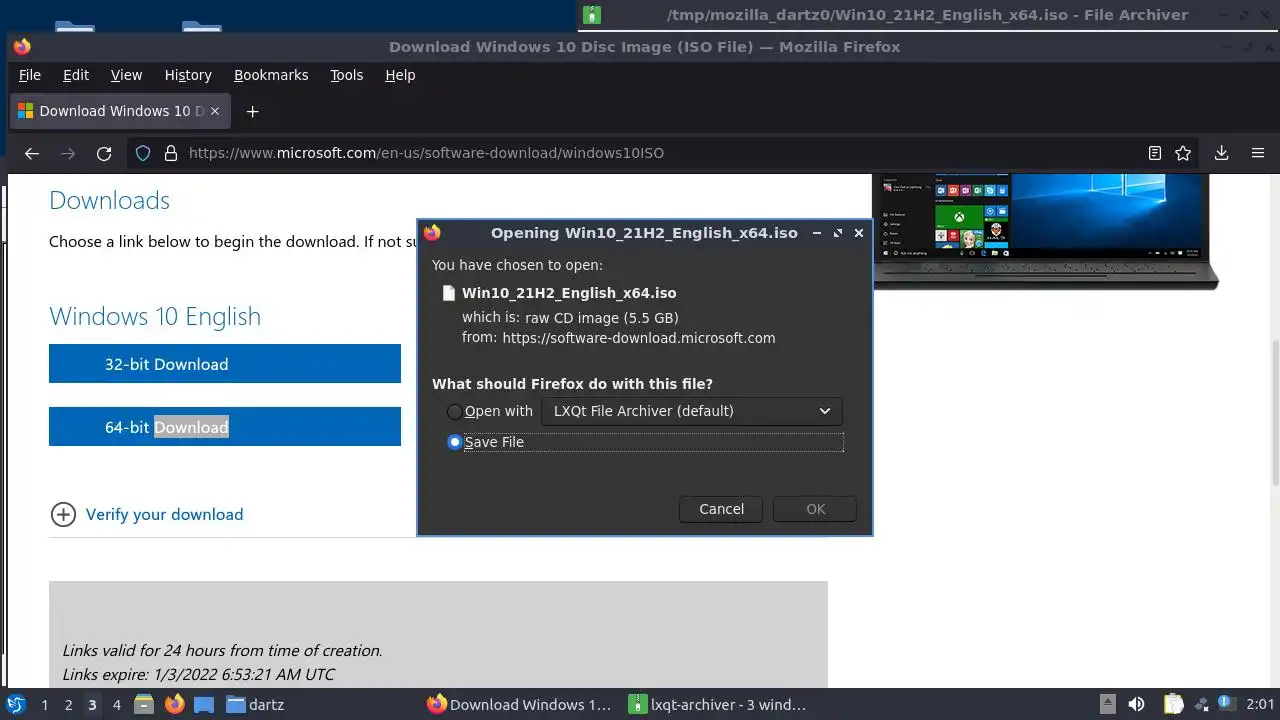The image size is (1280, 720).
Task: Open network status tray icon
Action: (x=1201, y=704)
